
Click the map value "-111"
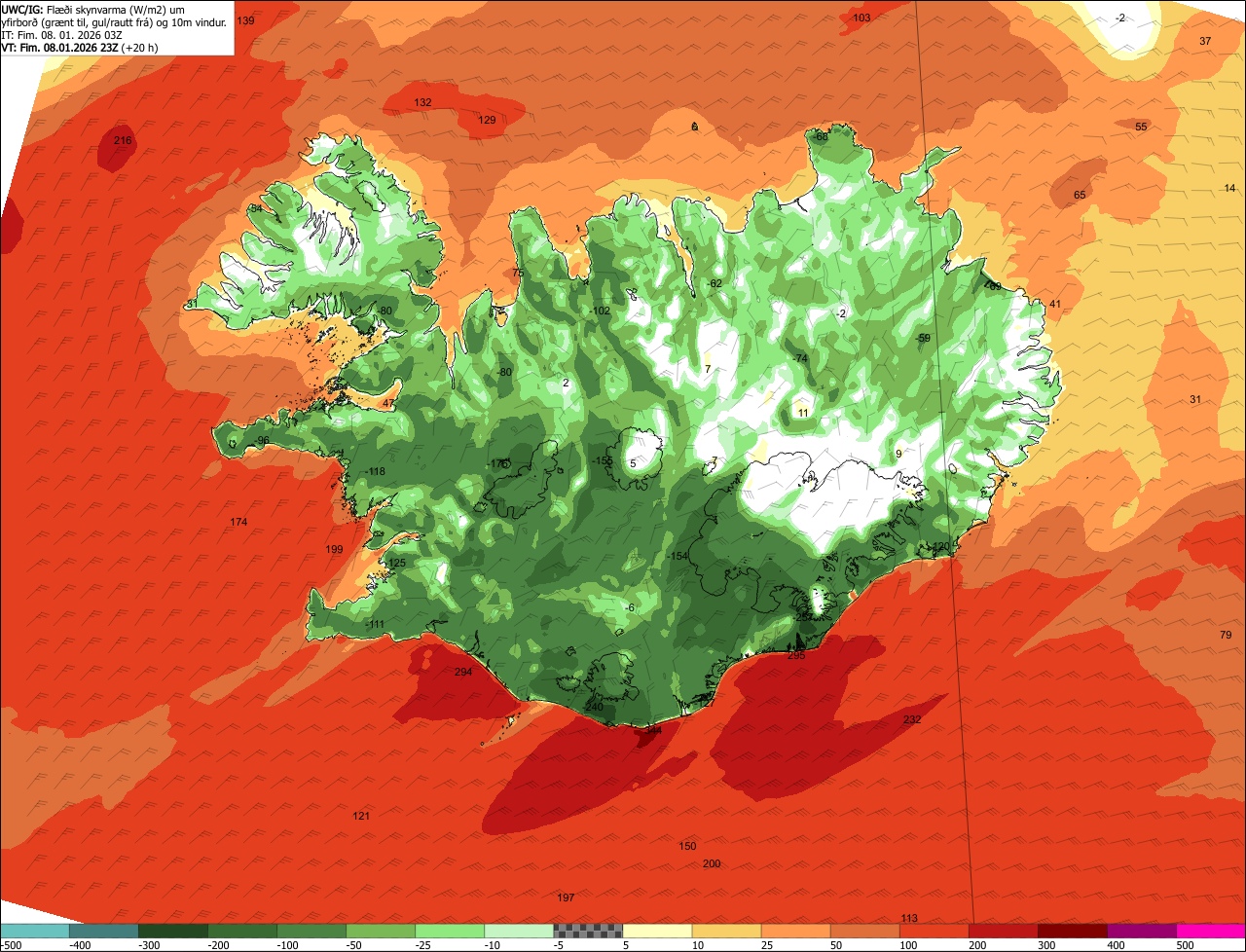[375, 624]
